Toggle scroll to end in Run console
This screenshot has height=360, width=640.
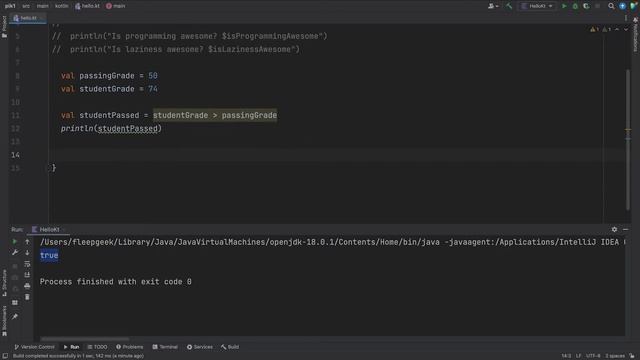click(x=27, y=275)
